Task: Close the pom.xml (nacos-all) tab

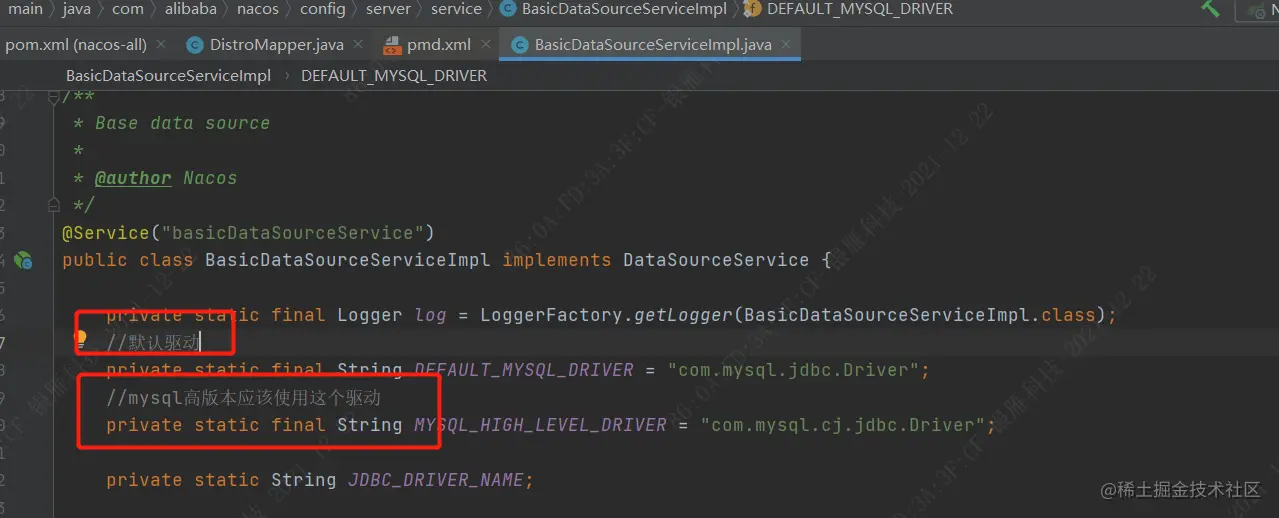Action: (162, 45)
